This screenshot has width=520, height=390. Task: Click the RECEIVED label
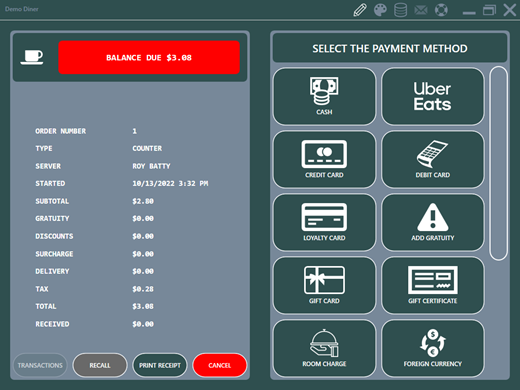[52, 324]
